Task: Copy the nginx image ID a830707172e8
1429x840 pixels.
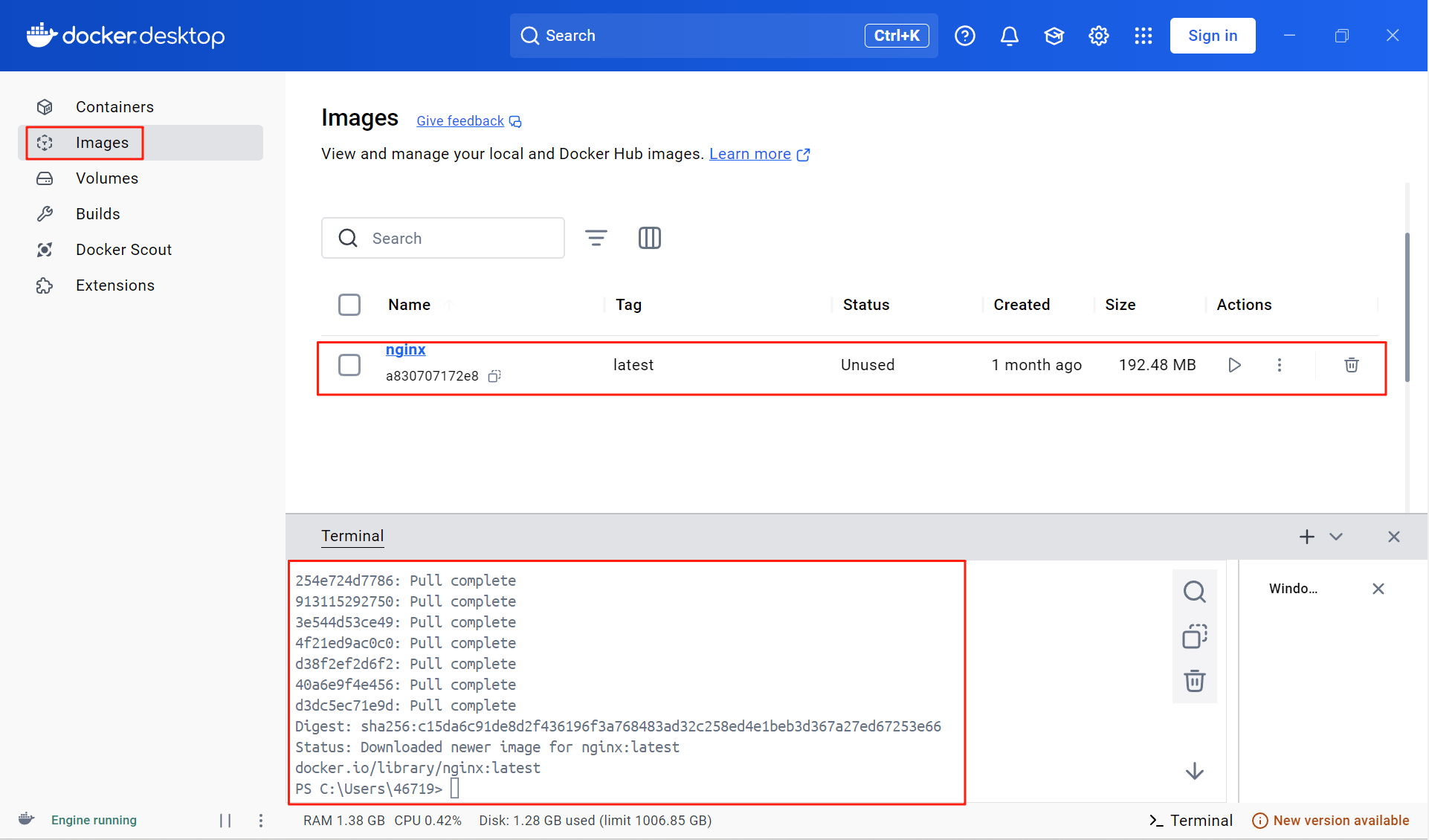Action: (494, 376)
